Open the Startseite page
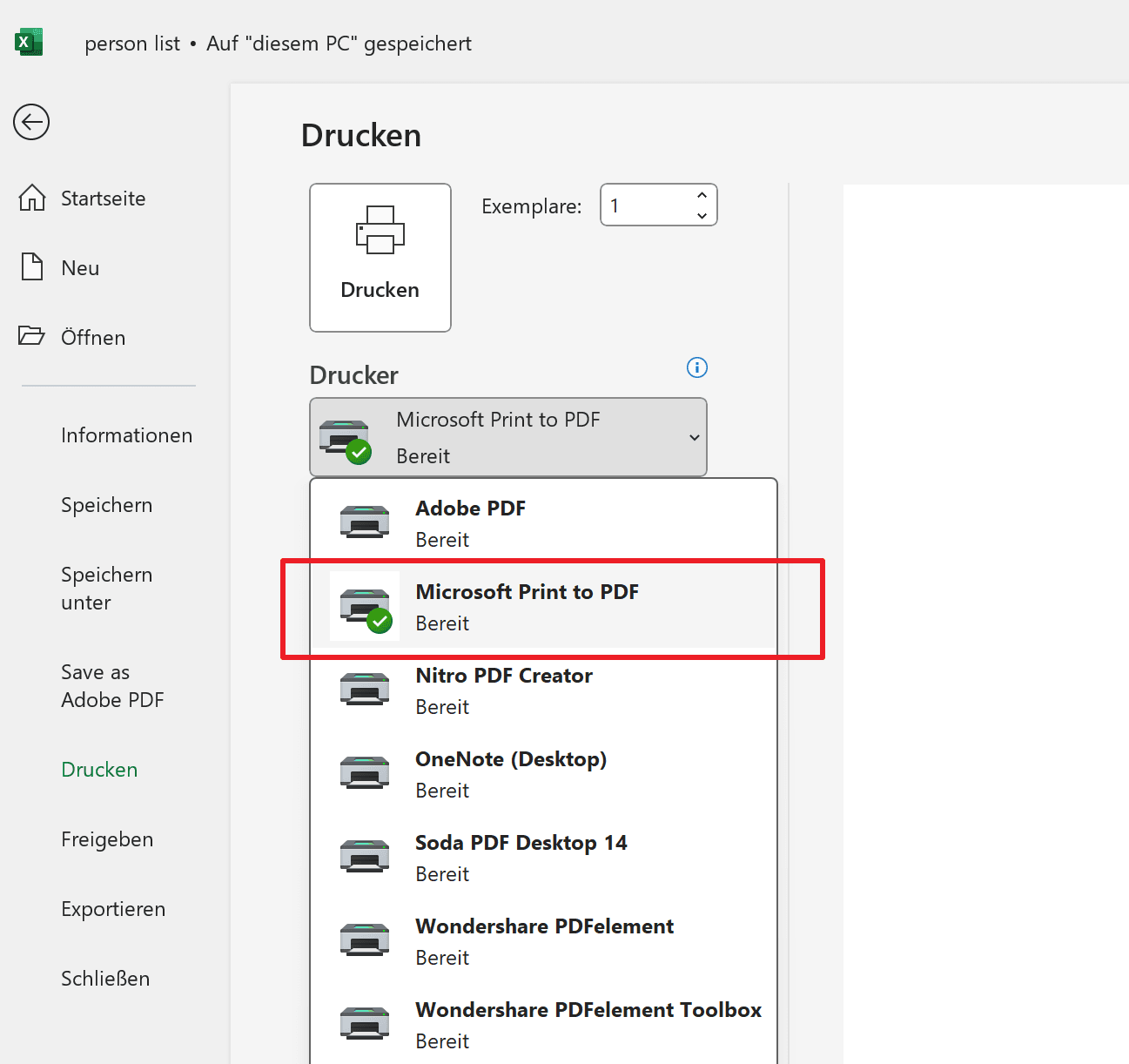 [x=103, y=199]
